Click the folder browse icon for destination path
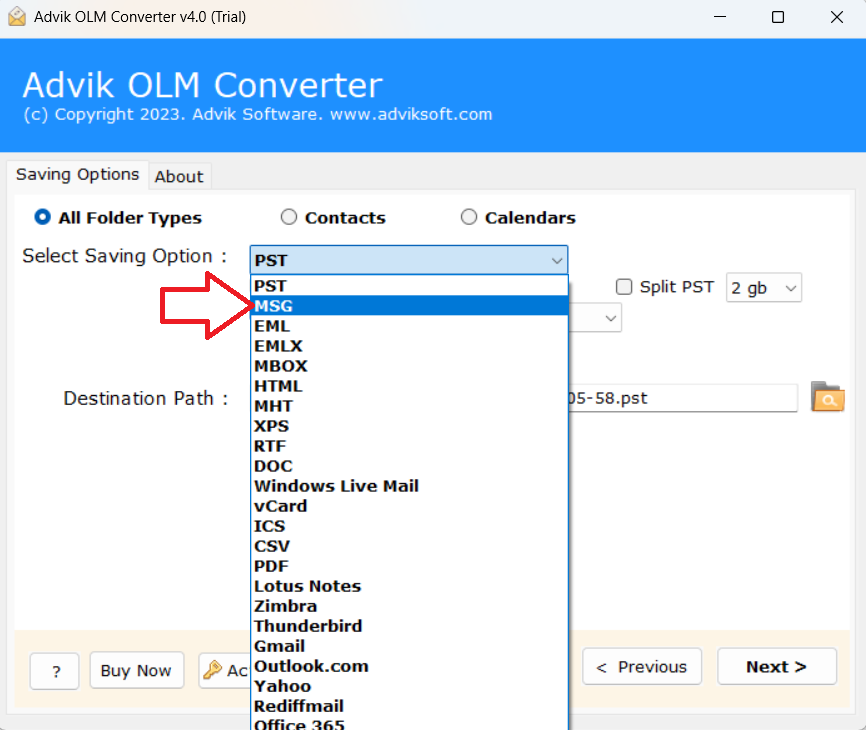Image resolution: width=866 pixels, height=730 pixels. pos(827,397)
